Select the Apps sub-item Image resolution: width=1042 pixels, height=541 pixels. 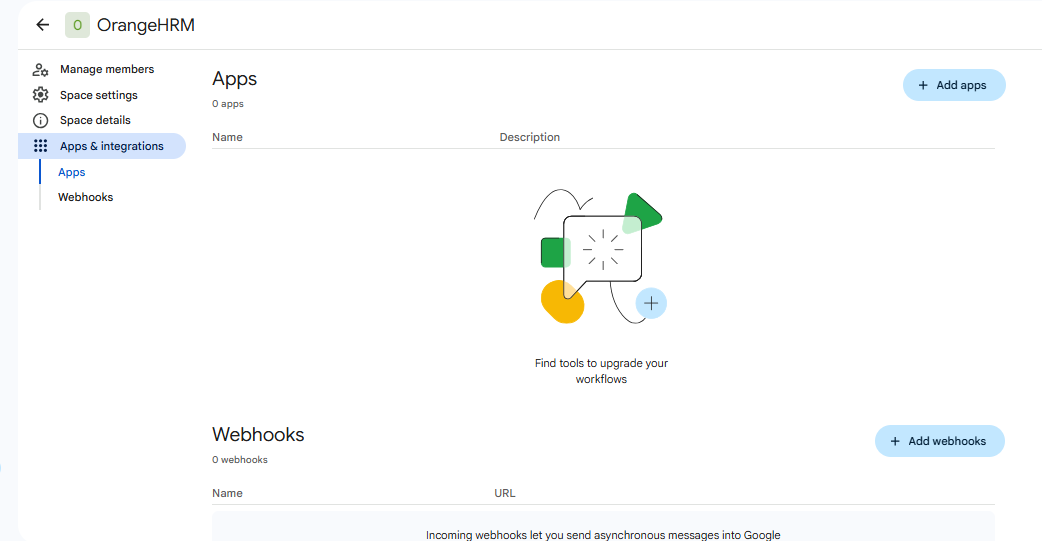tap(72, 172)
